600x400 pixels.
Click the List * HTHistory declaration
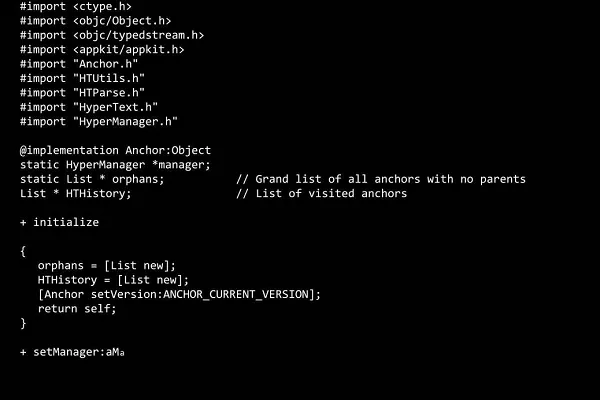click(x=75, y=193)
